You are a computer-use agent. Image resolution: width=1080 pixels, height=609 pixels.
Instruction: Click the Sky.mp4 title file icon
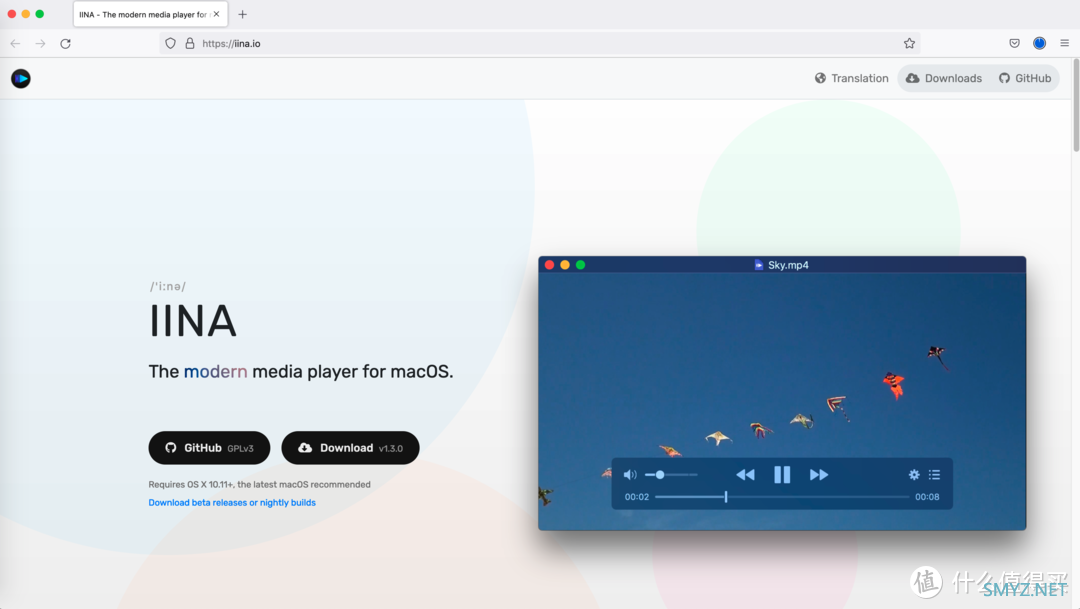(x=758, y=265)
